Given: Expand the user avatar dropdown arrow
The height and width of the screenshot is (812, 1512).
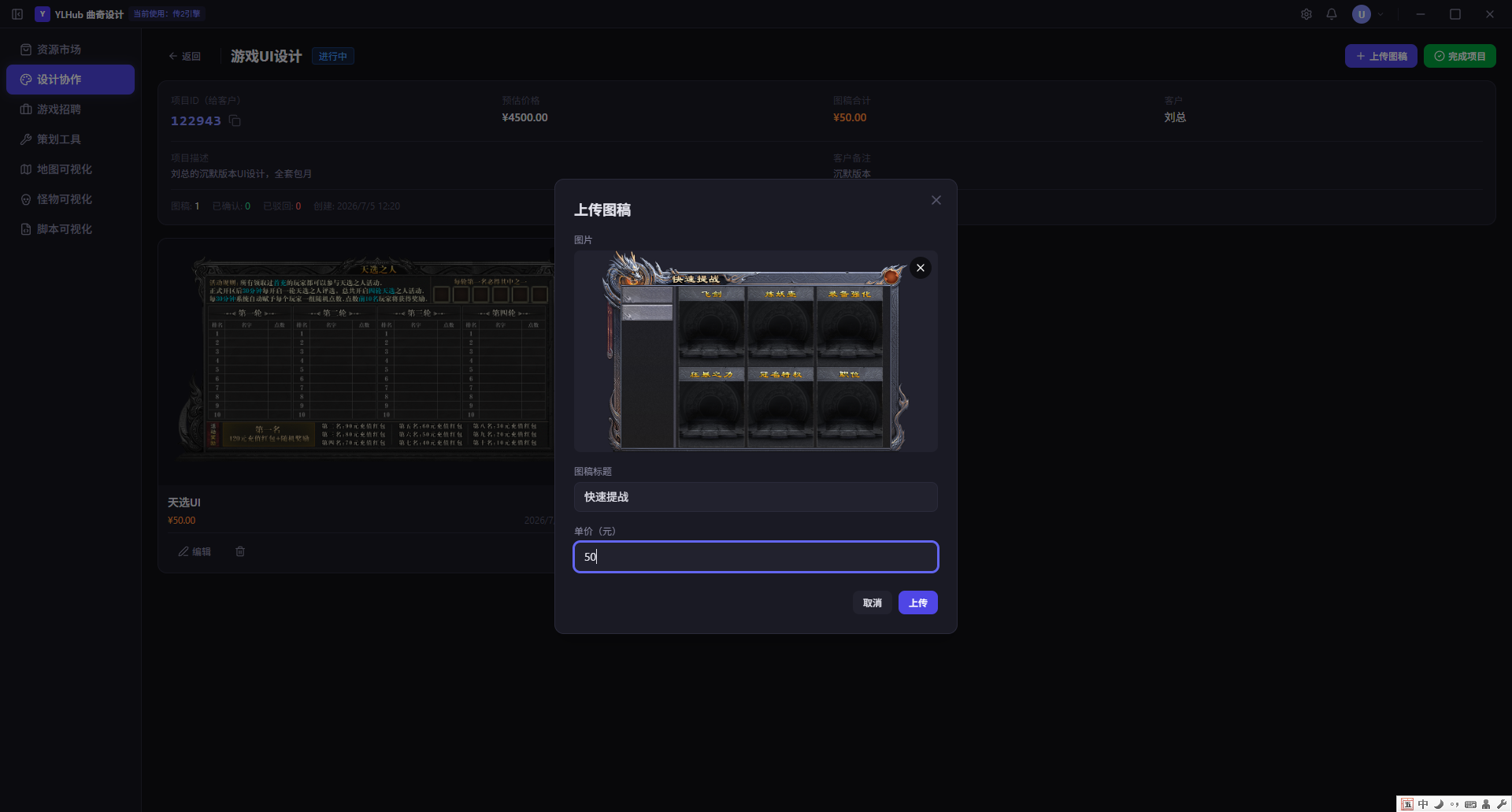Looking at the screenshot, I should click(1380, 14).
